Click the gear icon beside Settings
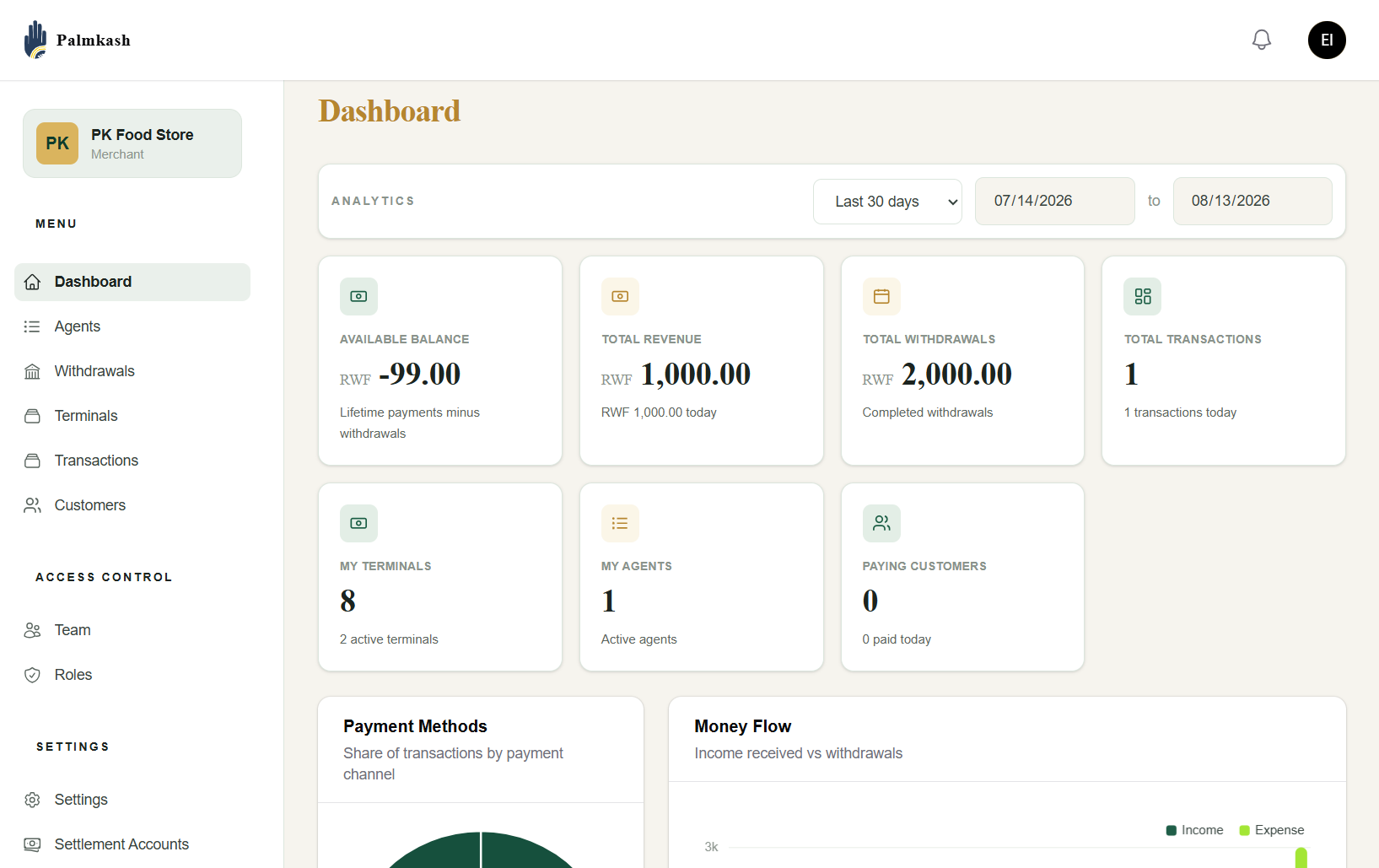The width and height of the screenshot is (1379, 868). [x=32, y=800]
